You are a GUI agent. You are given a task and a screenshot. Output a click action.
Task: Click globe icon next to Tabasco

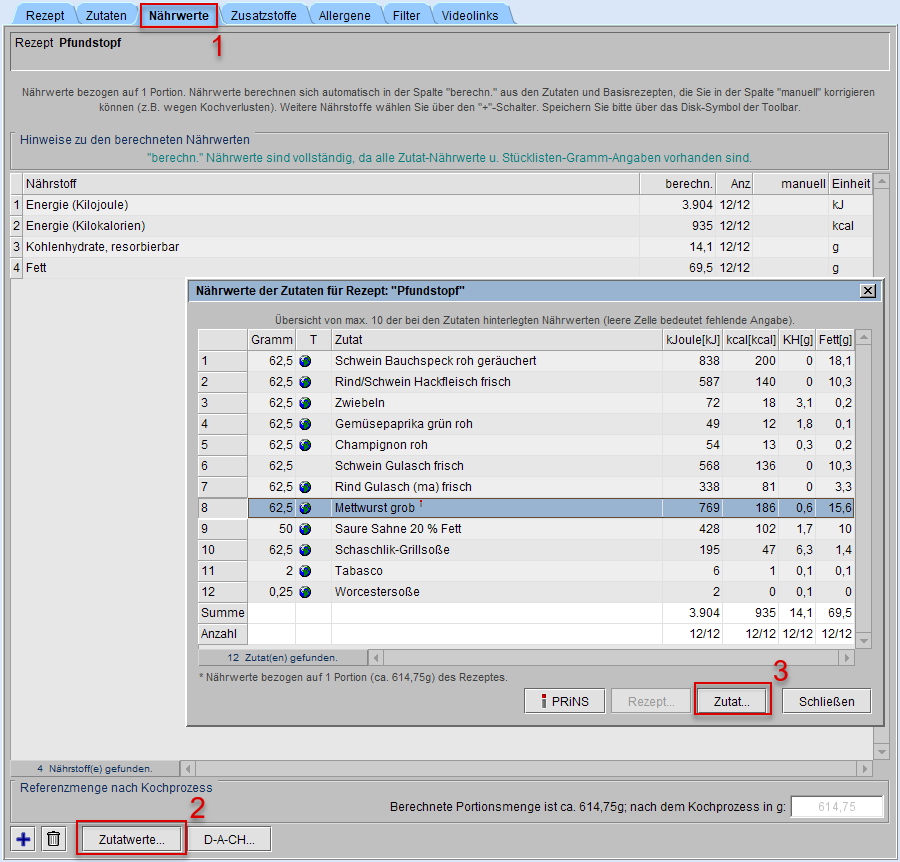click(305, 571)
